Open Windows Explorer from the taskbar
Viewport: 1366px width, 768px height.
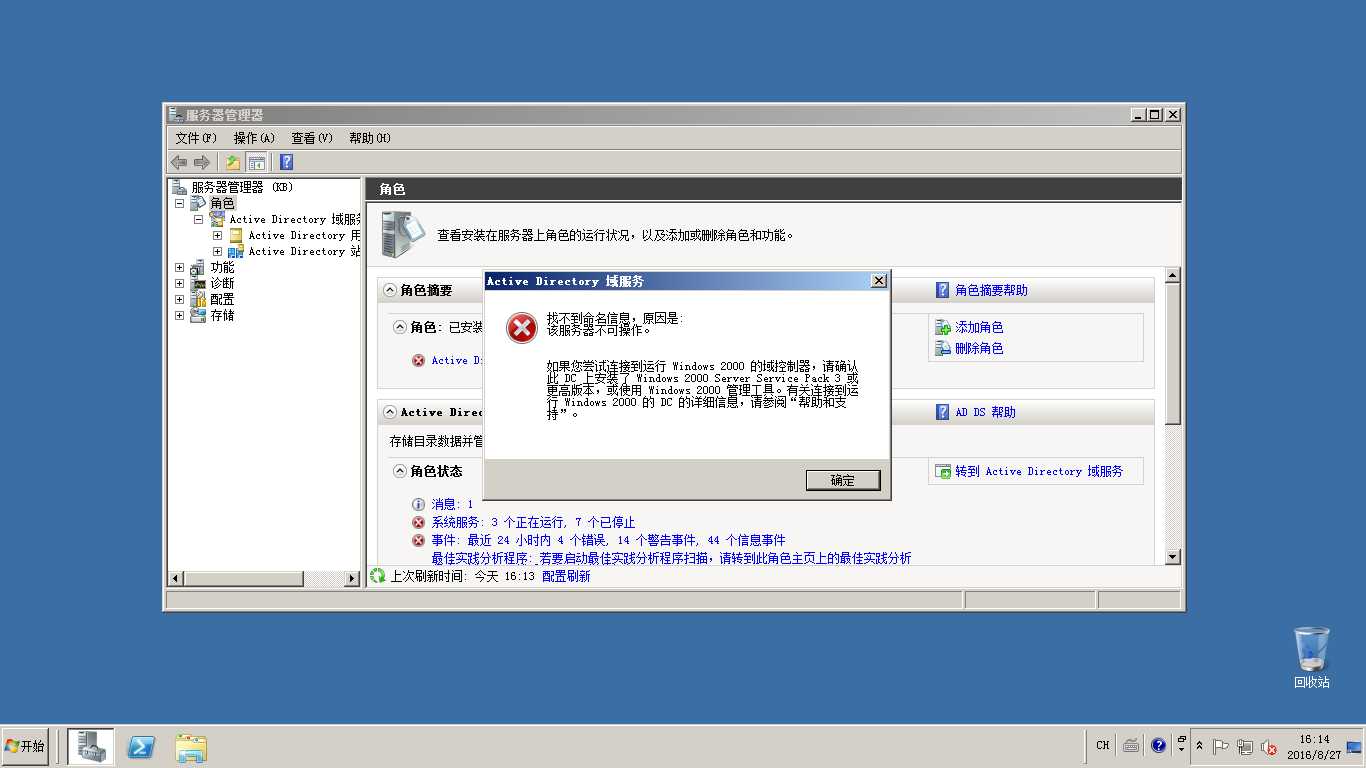pyautogui.click(x=191, y=747)
